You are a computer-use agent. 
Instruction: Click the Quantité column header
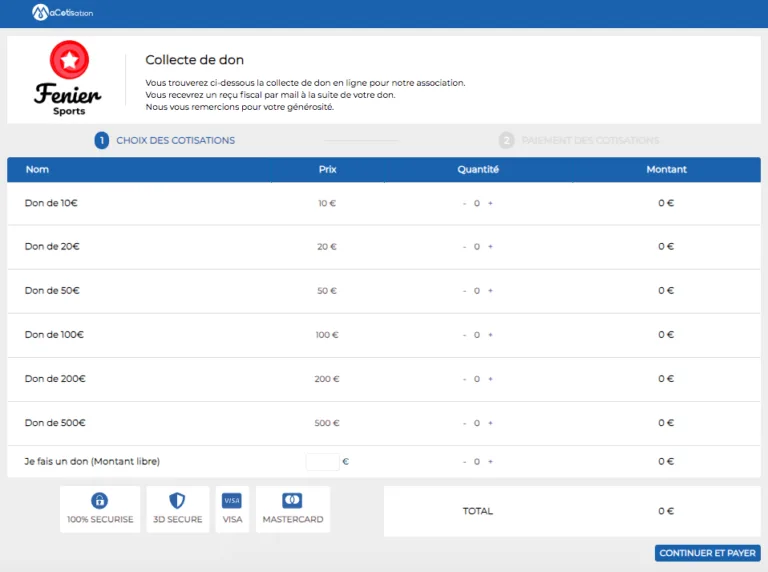478,169
